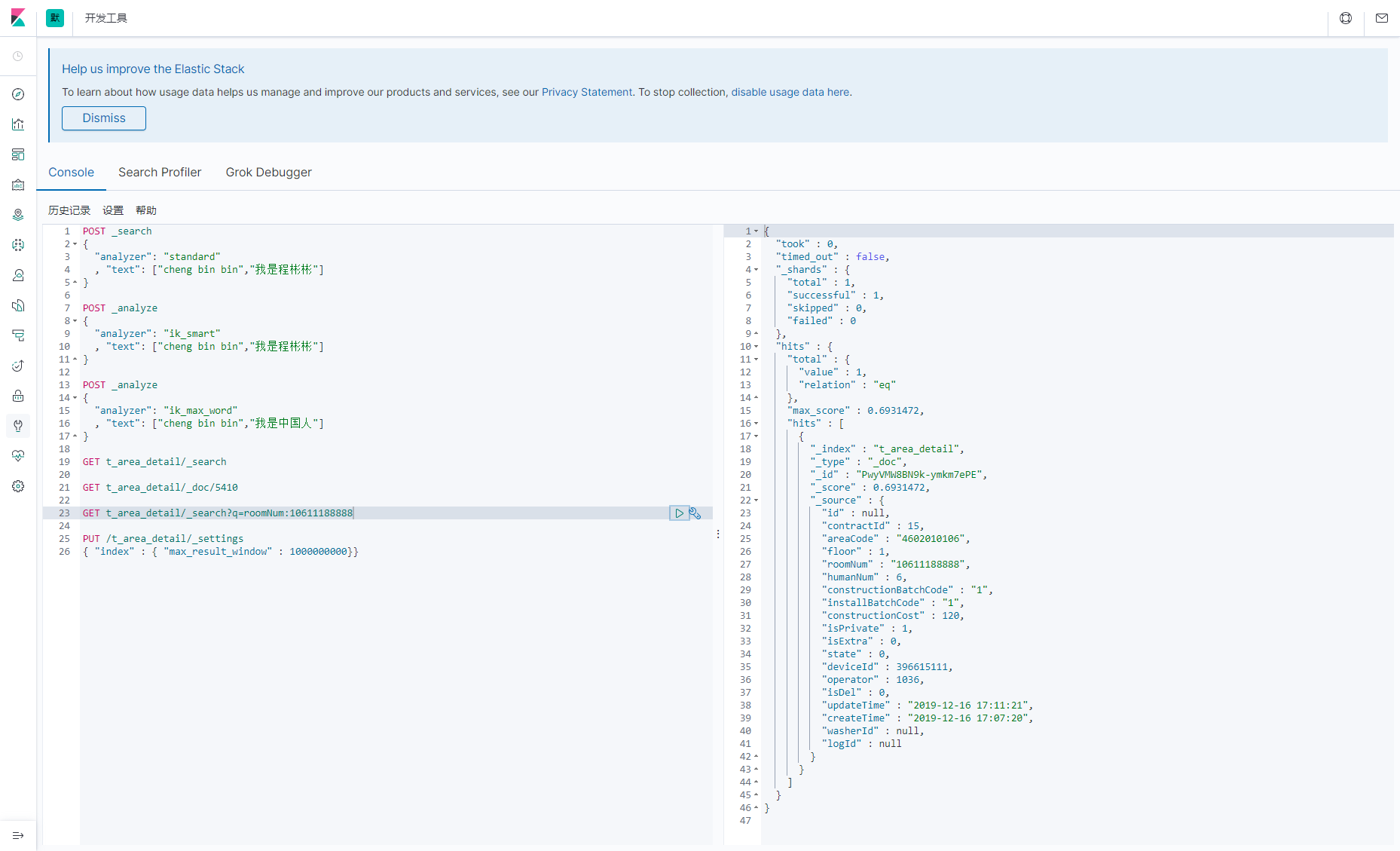Viewport: 1400px width, 851px height.
Task: Click "createTime" value in response
Action: point(967,718)
